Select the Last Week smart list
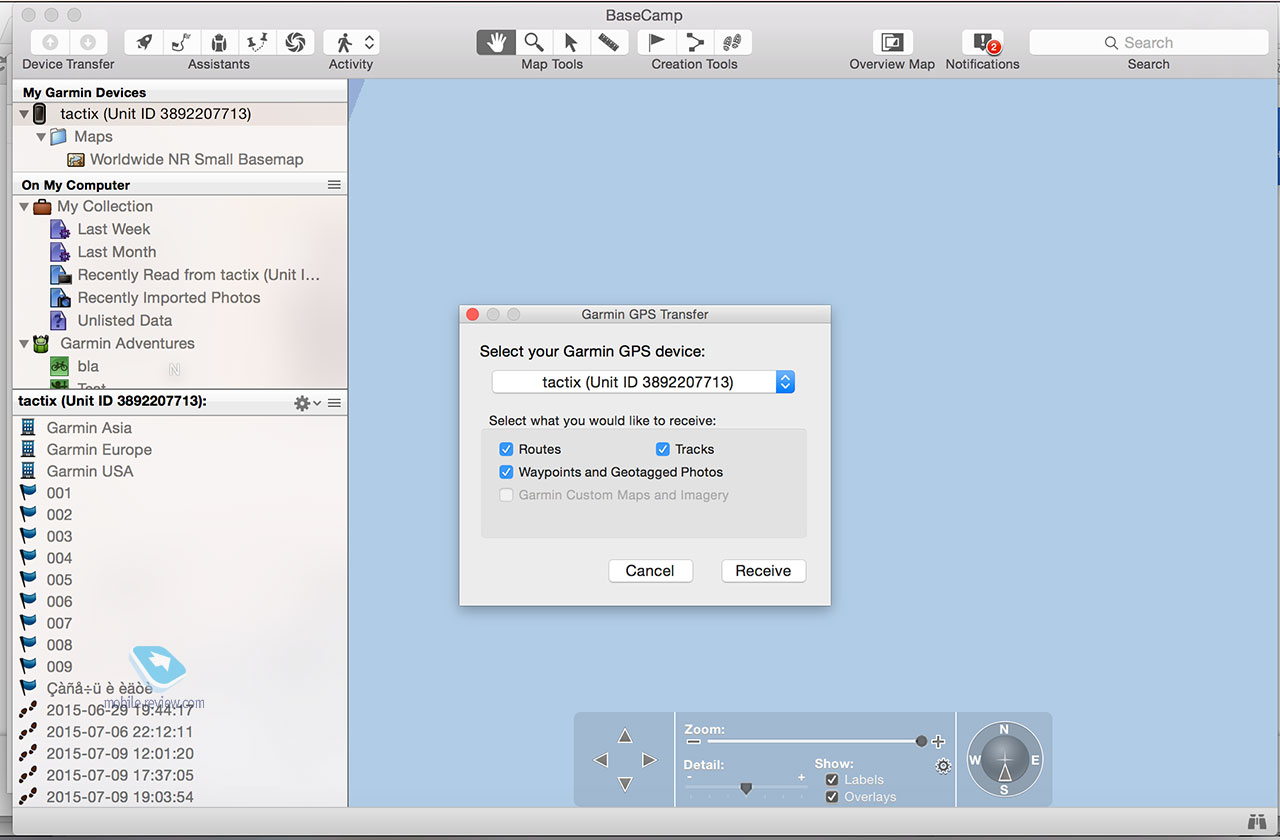The image size is (1280, 840). pyautogui.click(x=114, y=229)
